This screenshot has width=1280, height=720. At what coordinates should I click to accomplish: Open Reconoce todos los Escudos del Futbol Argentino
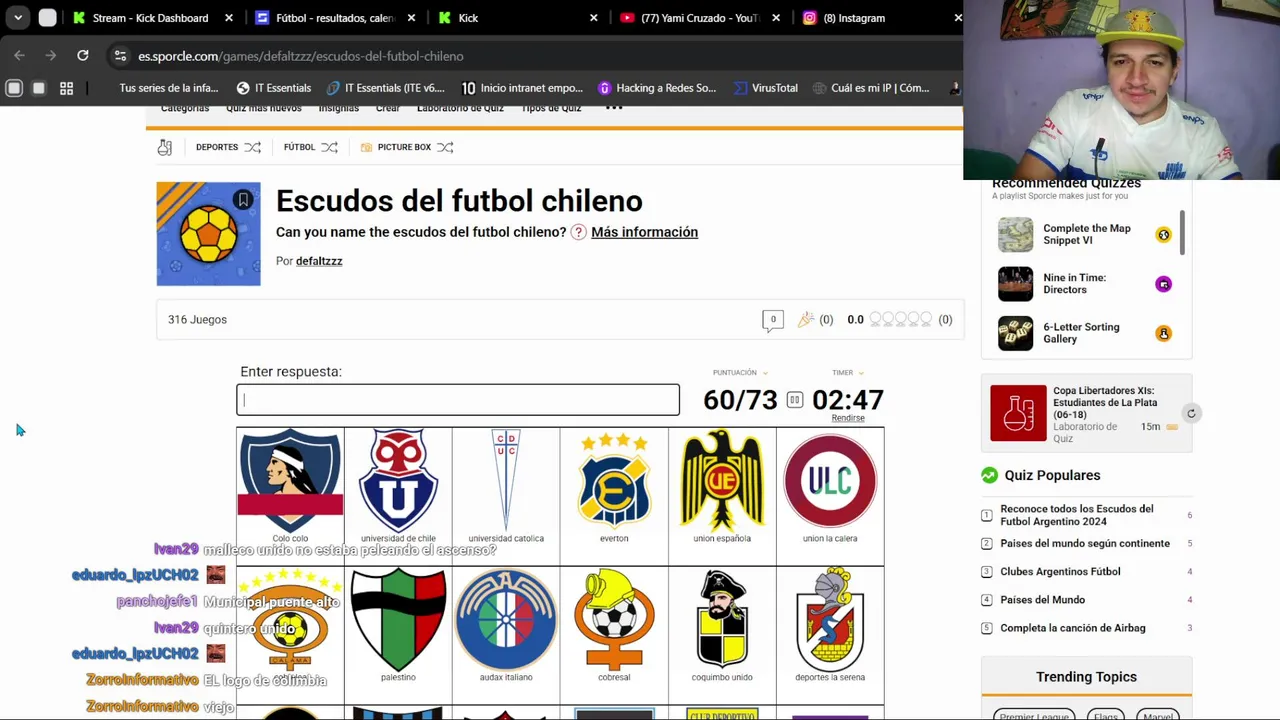point(1076,515)
